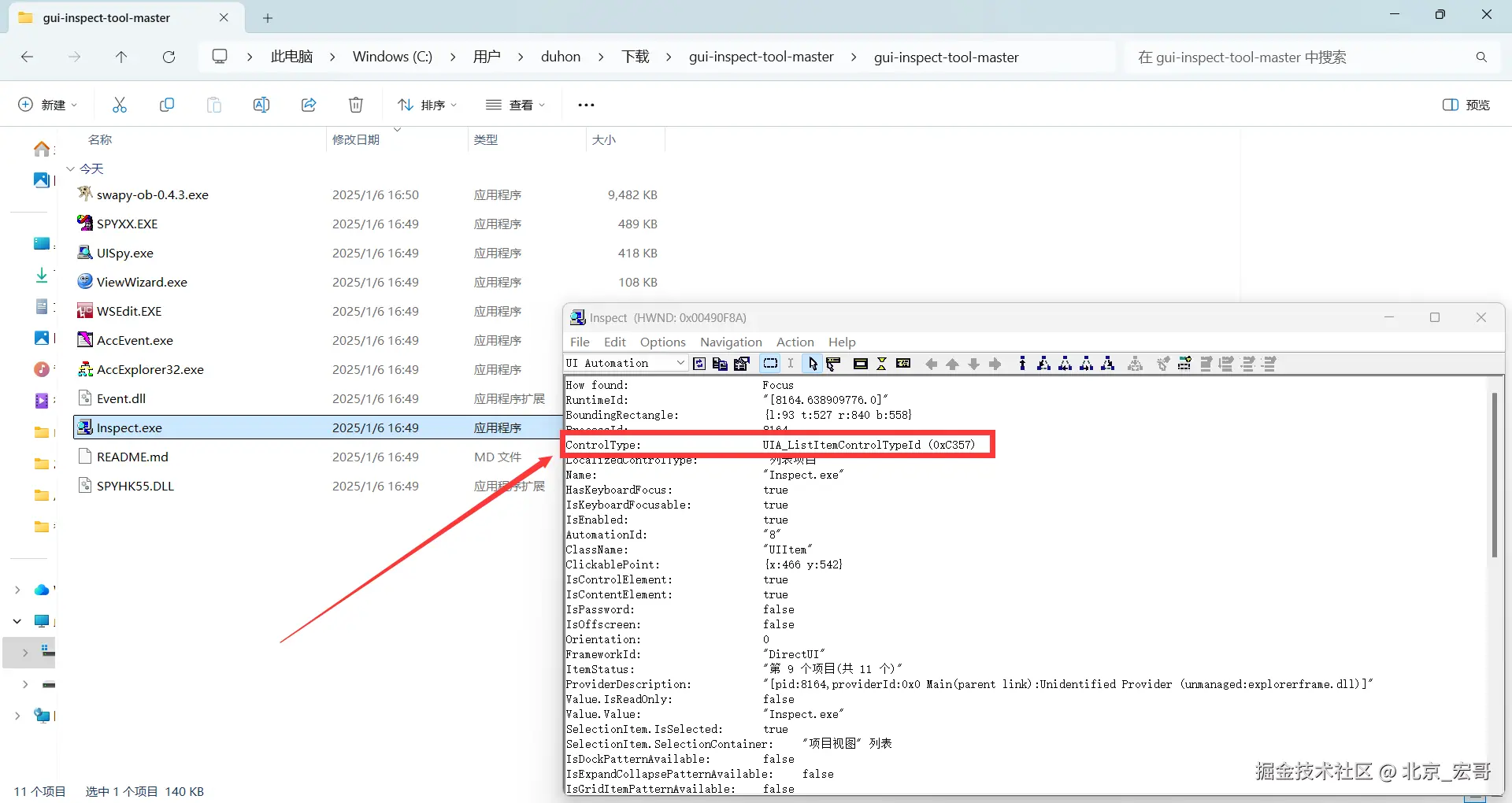Refresh the Explorer folder view
1512x803 pixels.
pos(169,57)
